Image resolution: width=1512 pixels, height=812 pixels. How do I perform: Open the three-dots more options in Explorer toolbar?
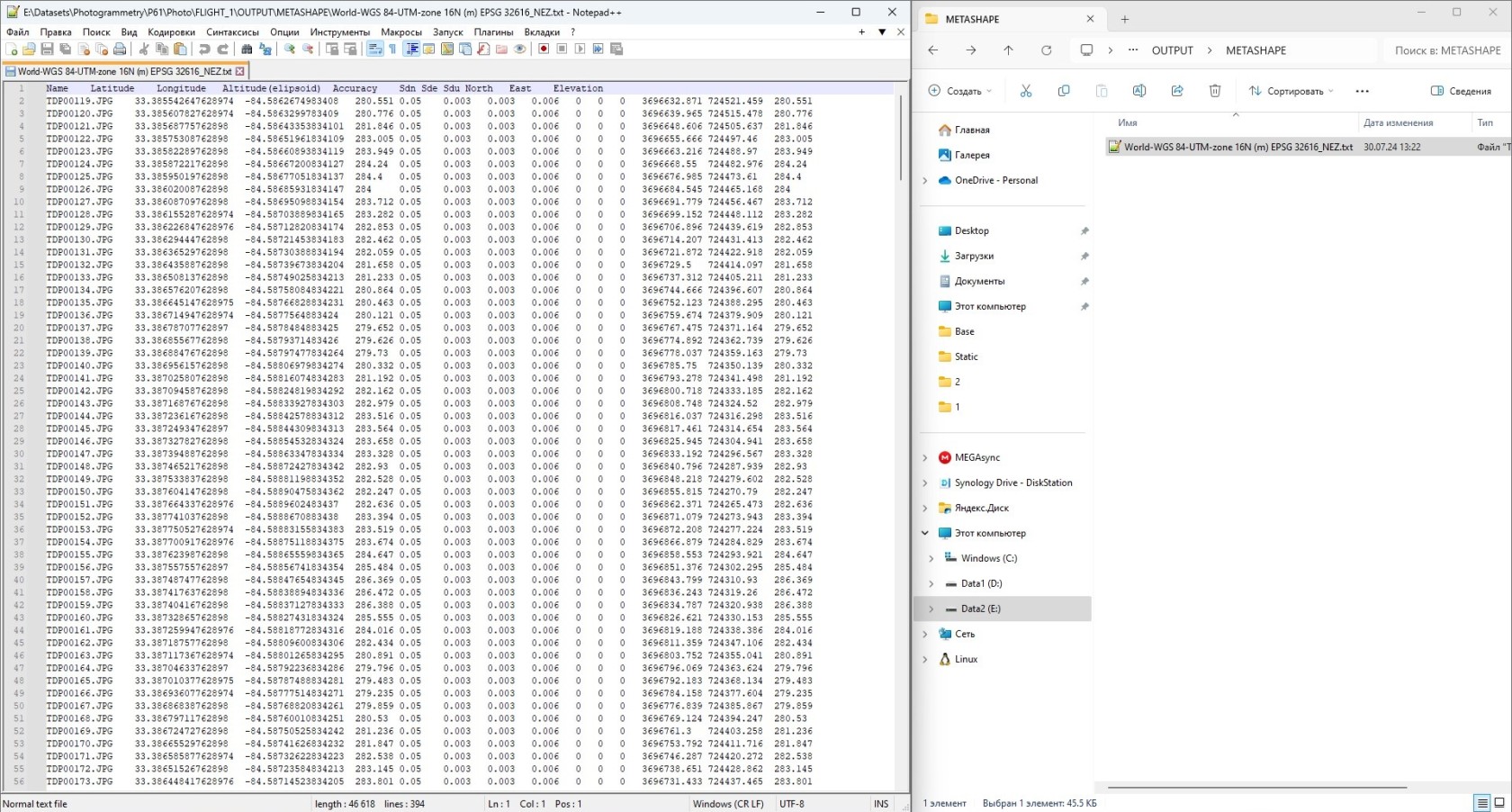tap(1362, 91)
